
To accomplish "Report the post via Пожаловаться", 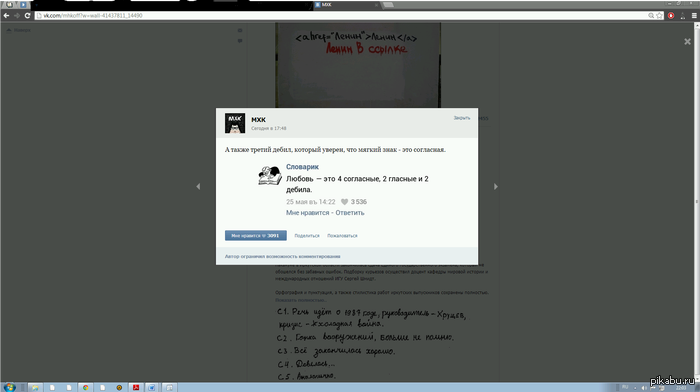I will click(x=342, y=236).
